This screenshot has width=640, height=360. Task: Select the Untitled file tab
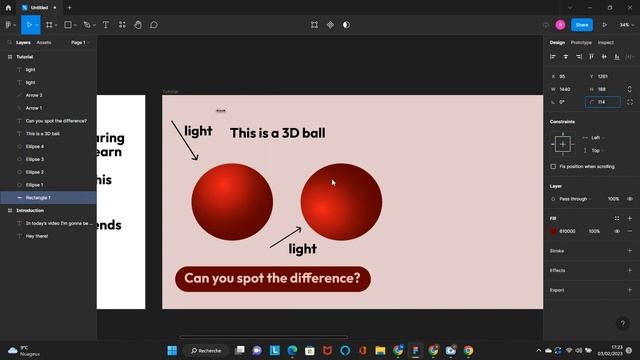(x=38, y=7)
